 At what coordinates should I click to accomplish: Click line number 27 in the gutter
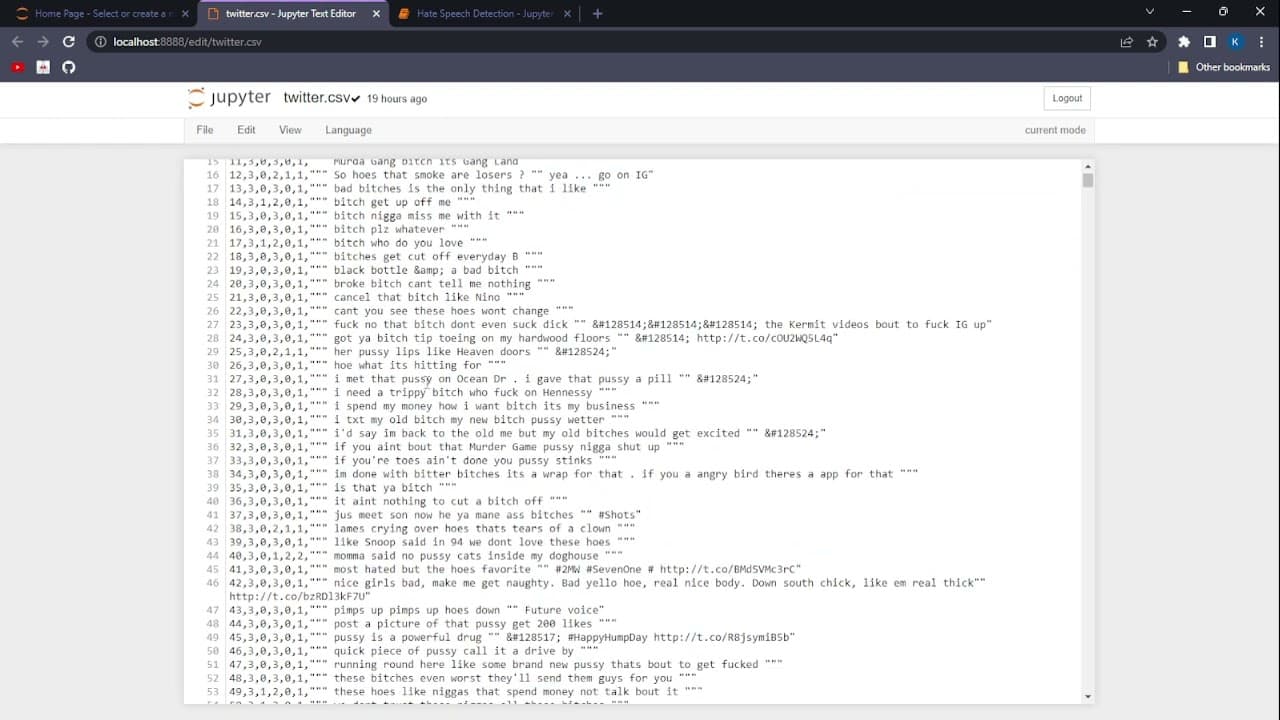coord(212,324)
